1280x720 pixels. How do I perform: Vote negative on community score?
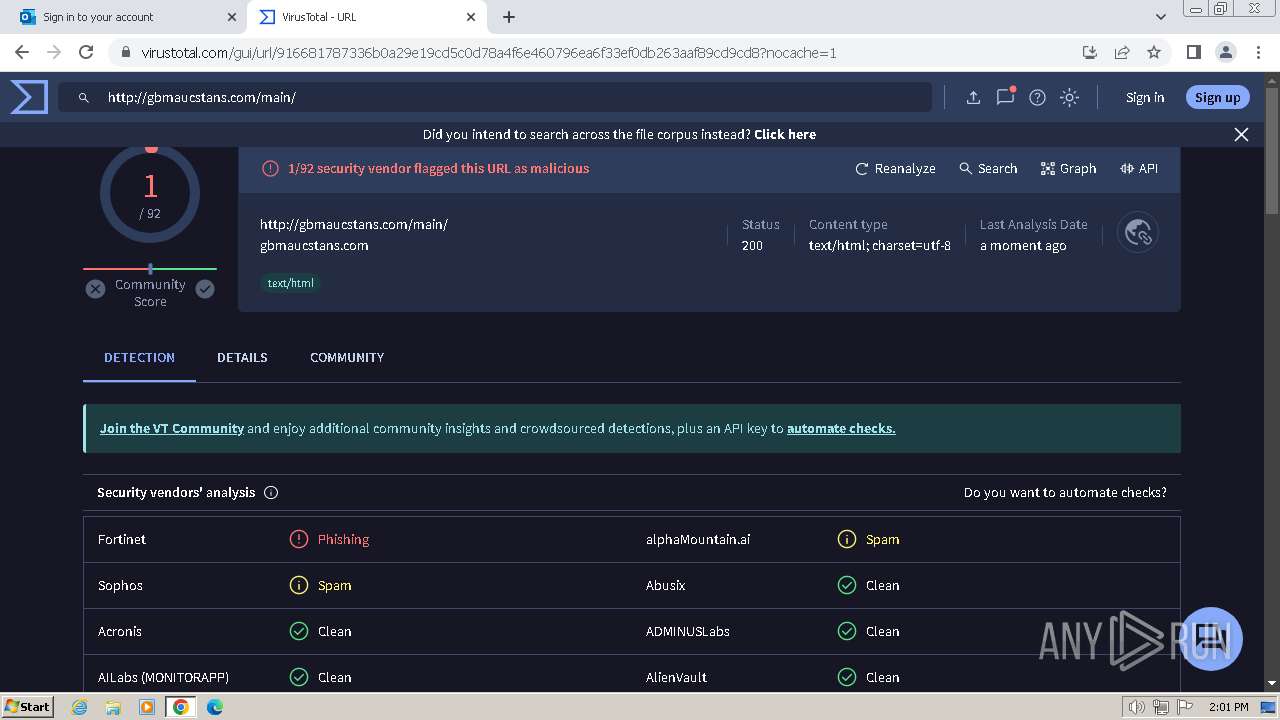point(95,289)
